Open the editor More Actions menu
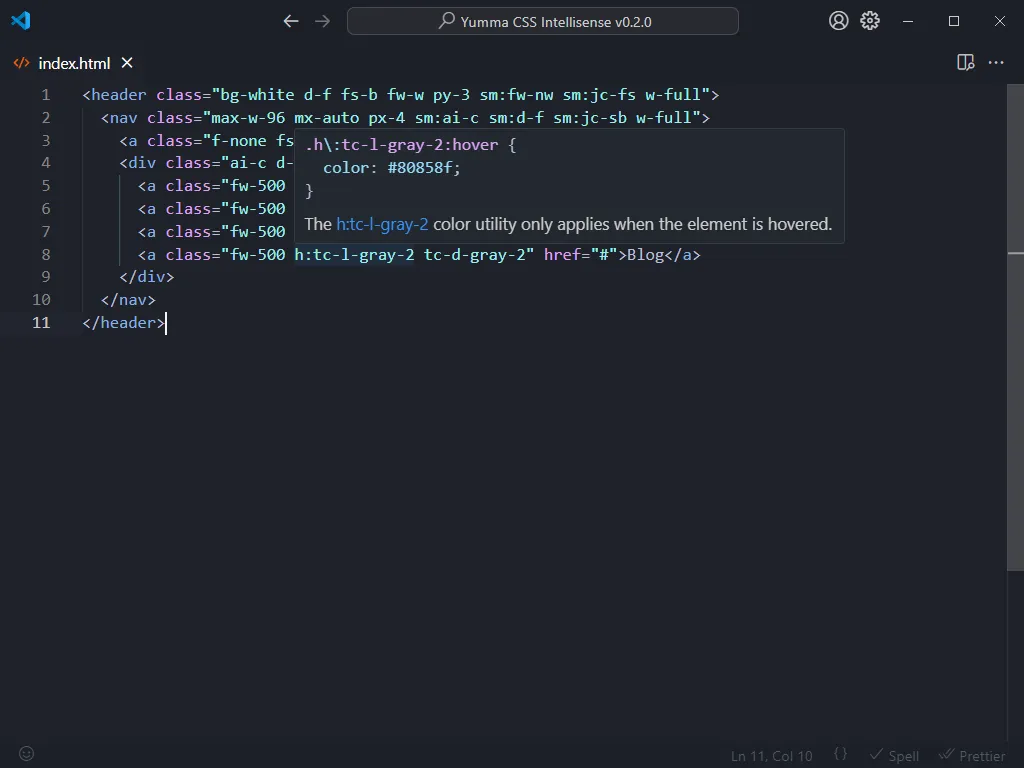Screen dimensions: 1024x768 point(996,63)
